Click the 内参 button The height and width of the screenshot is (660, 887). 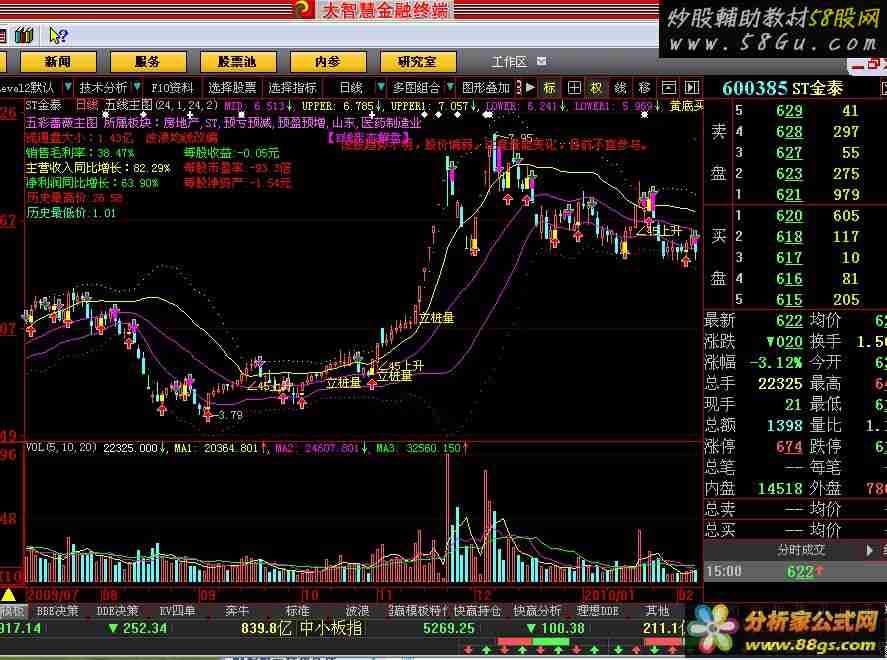click(328, 62)
